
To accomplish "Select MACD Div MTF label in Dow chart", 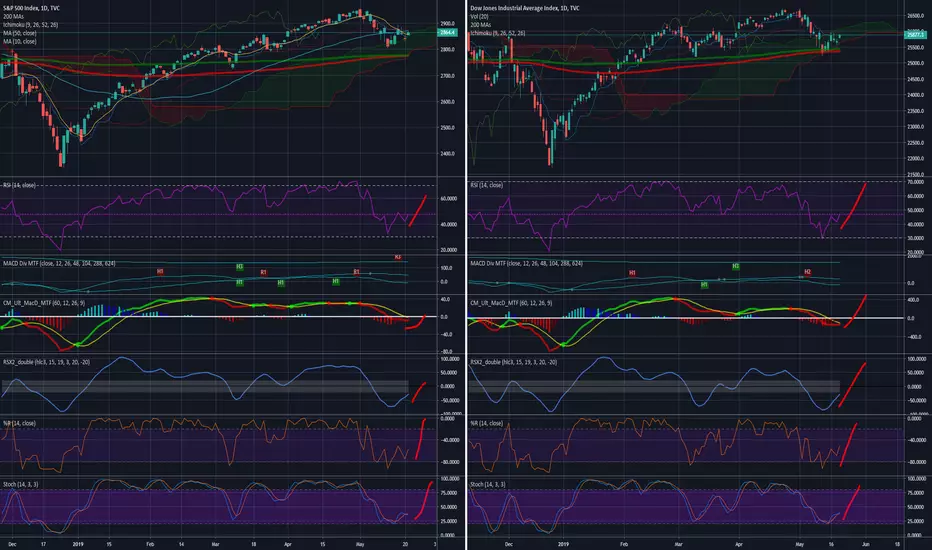I will (526, 263).
